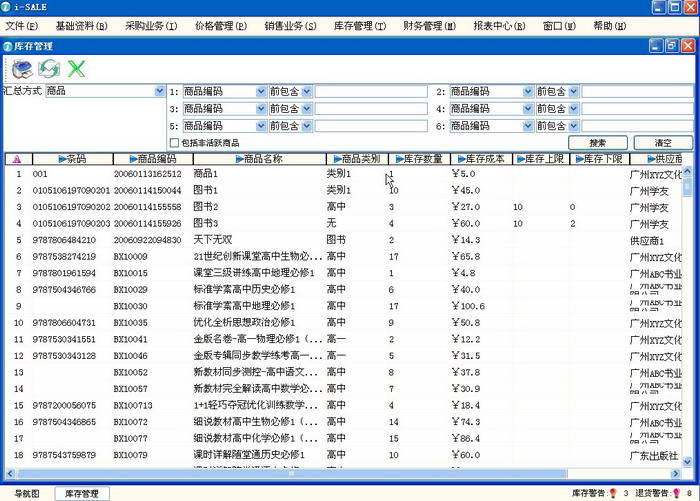Click the green refresh icon

tap(49, 69)
